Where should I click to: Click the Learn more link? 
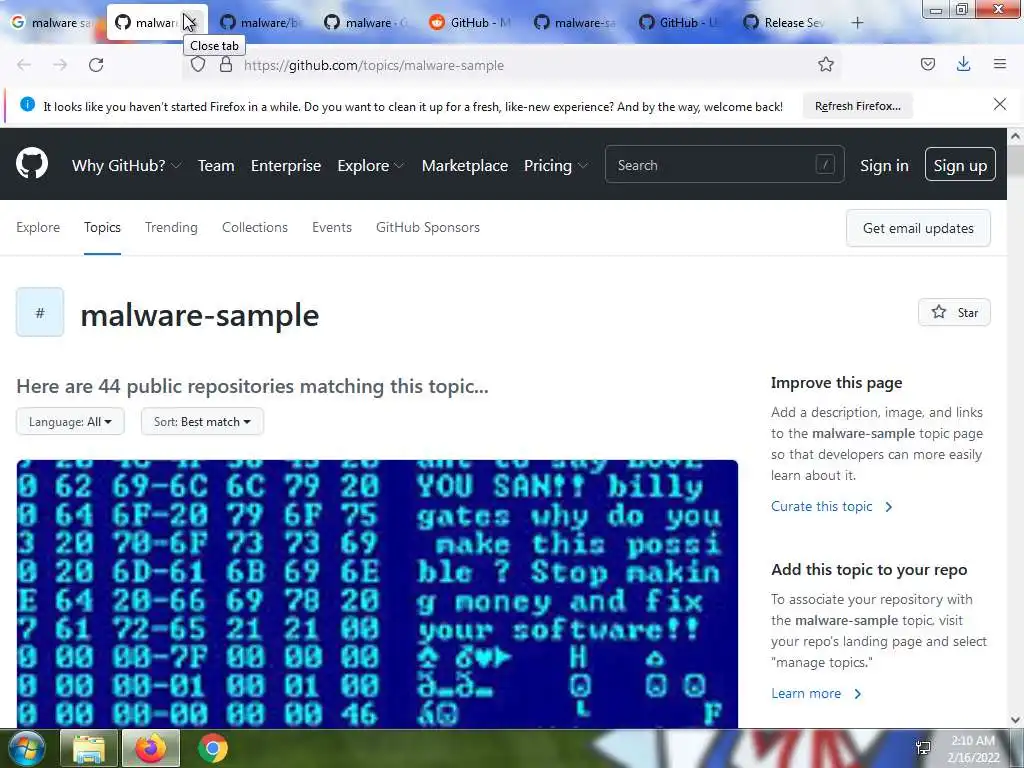click(x=816, y=694)
